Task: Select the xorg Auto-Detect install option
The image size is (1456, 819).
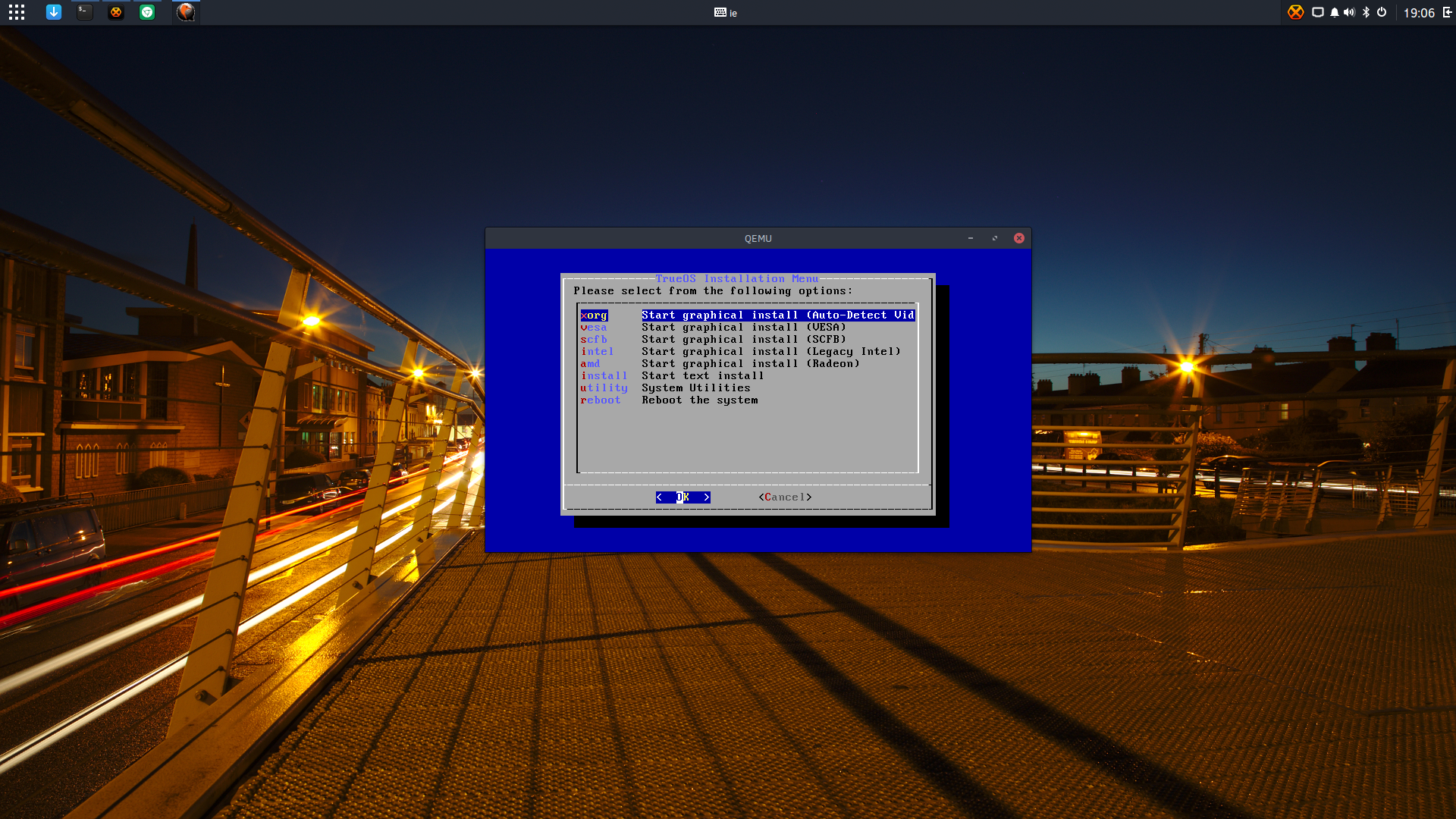Action: click(x=748, y=315)
